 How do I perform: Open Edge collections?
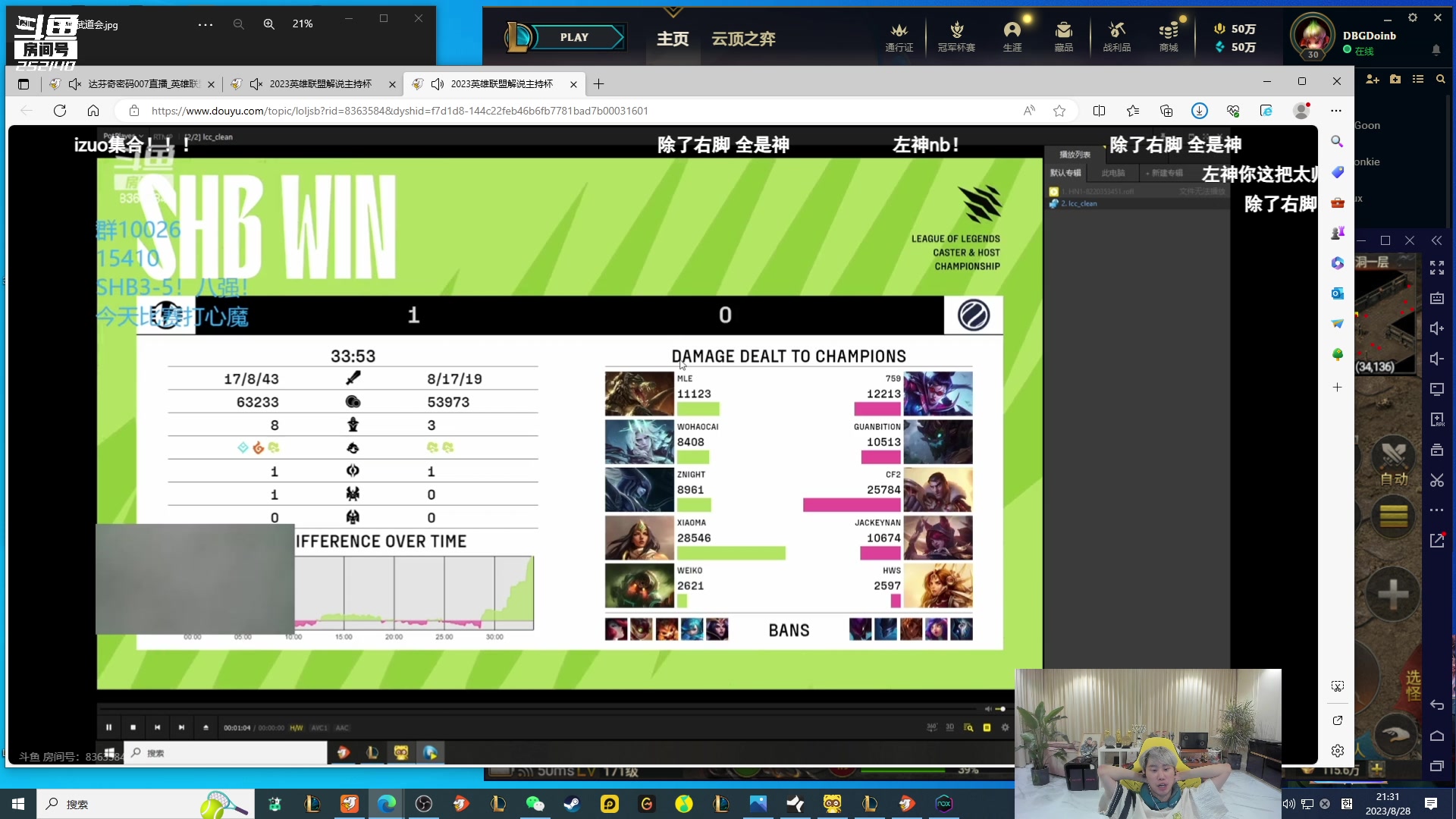[1166, 111]
